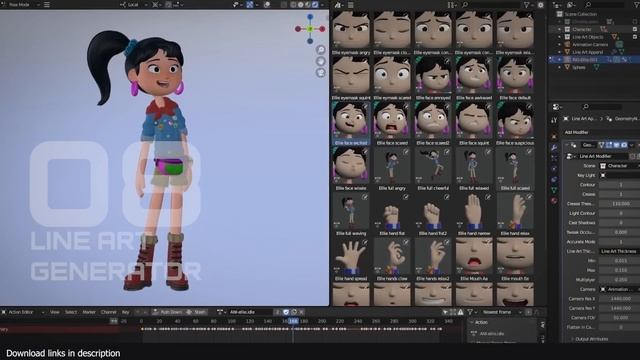Open the Select menu in Action Editor

pos(71,312)
